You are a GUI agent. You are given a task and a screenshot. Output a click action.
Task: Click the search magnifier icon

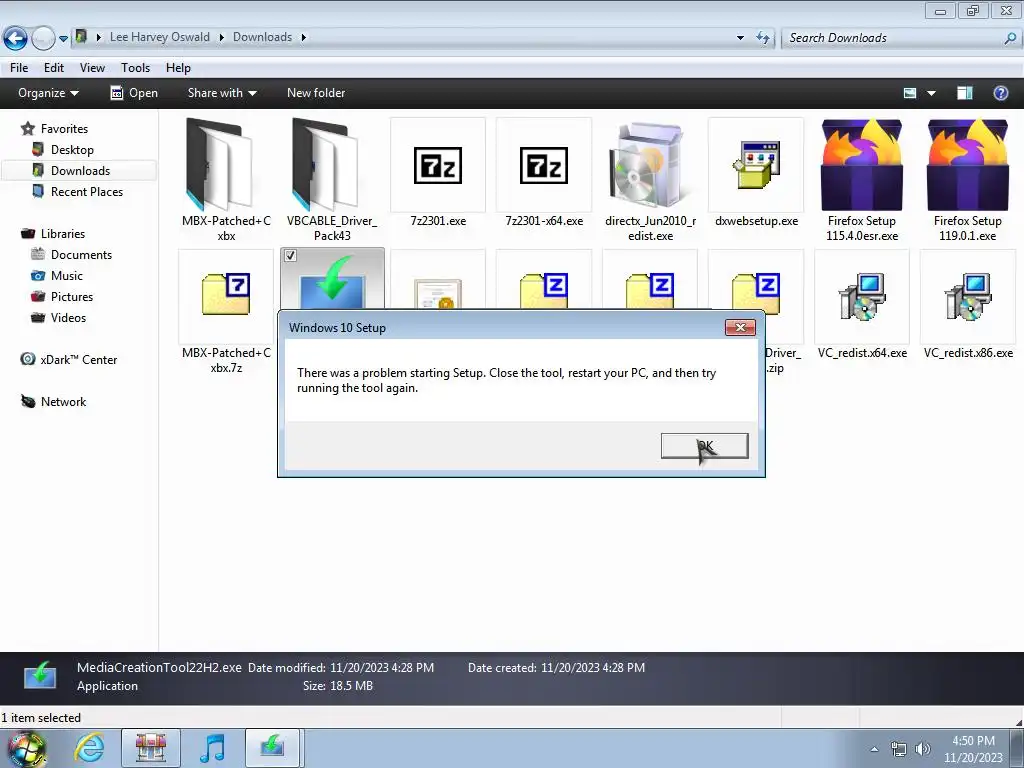[1010, 38]
